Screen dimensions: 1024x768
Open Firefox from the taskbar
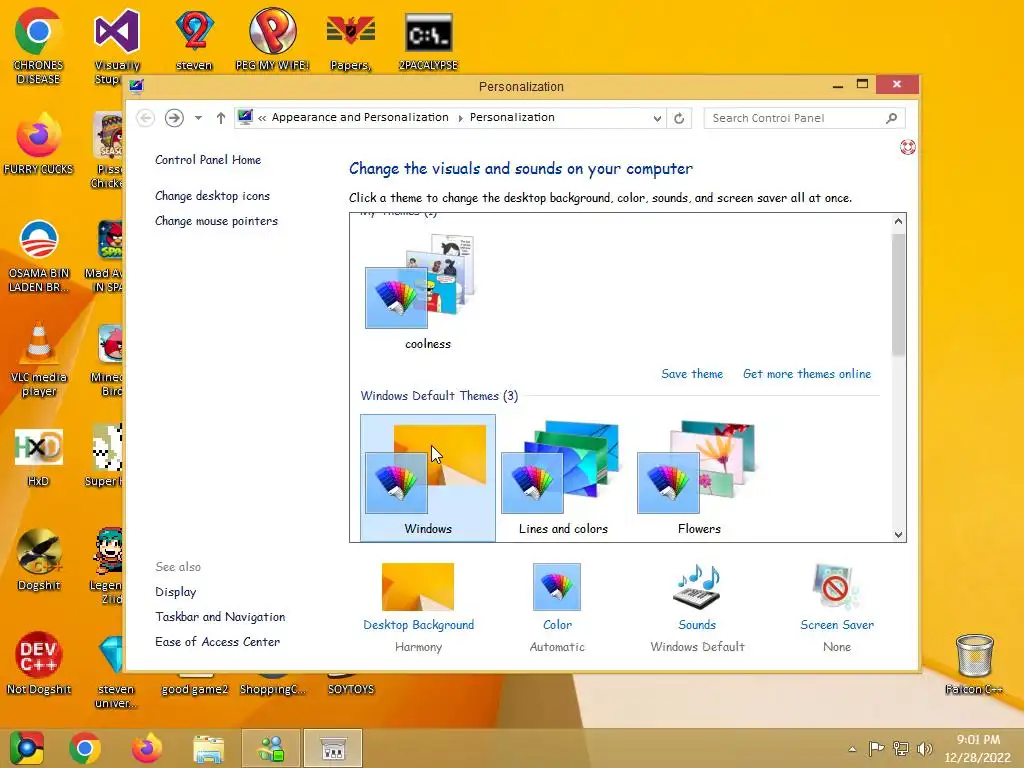(x=146, y=748)
